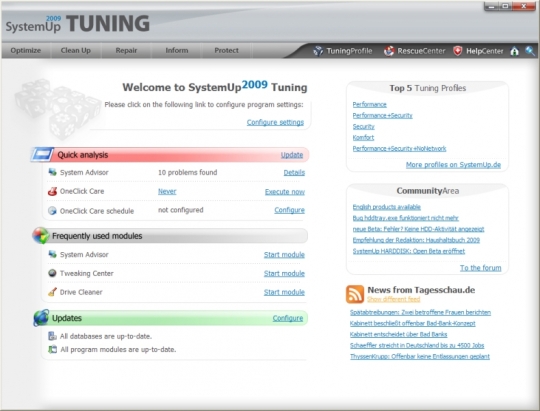Viewport: 540px width, 411px height.
Task: Click Show different feed link
Action: pyautogui.click(x=394, y=299)
